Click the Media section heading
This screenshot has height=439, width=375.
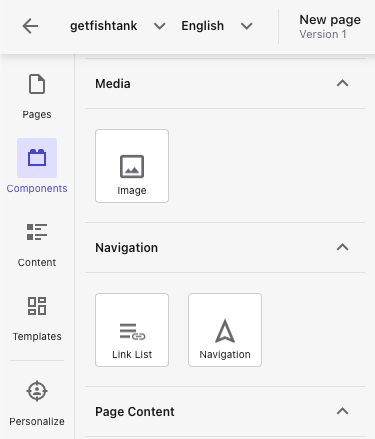(x=113, y=84)
